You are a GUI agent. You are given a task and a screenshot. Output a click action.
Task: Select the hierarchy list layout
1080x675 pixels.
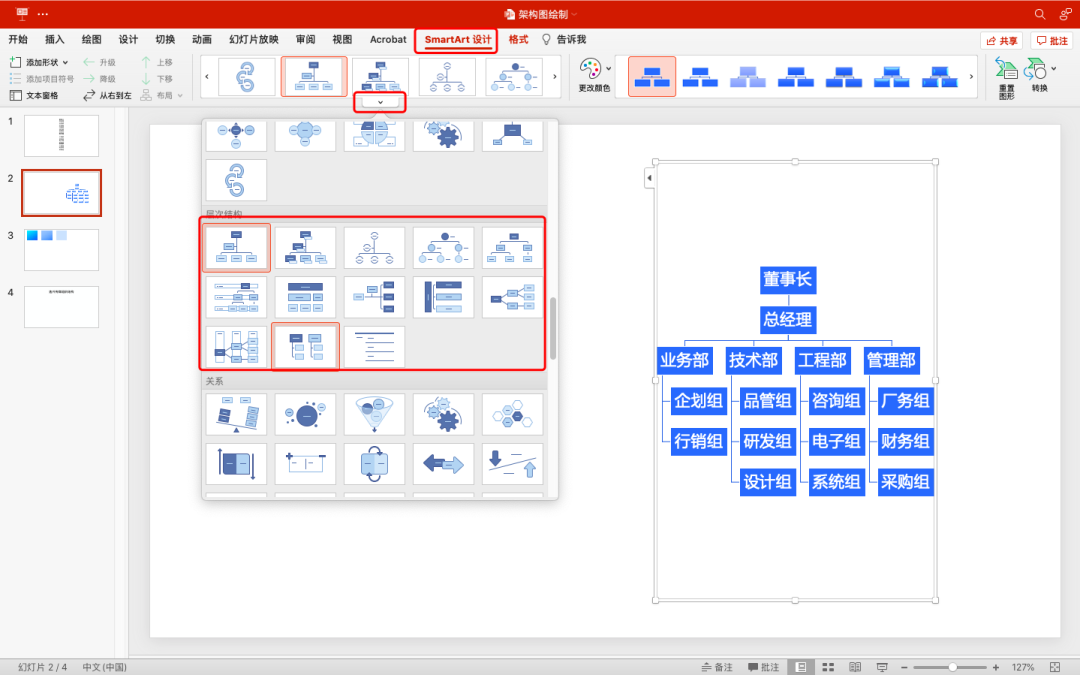tap(305, 346)
